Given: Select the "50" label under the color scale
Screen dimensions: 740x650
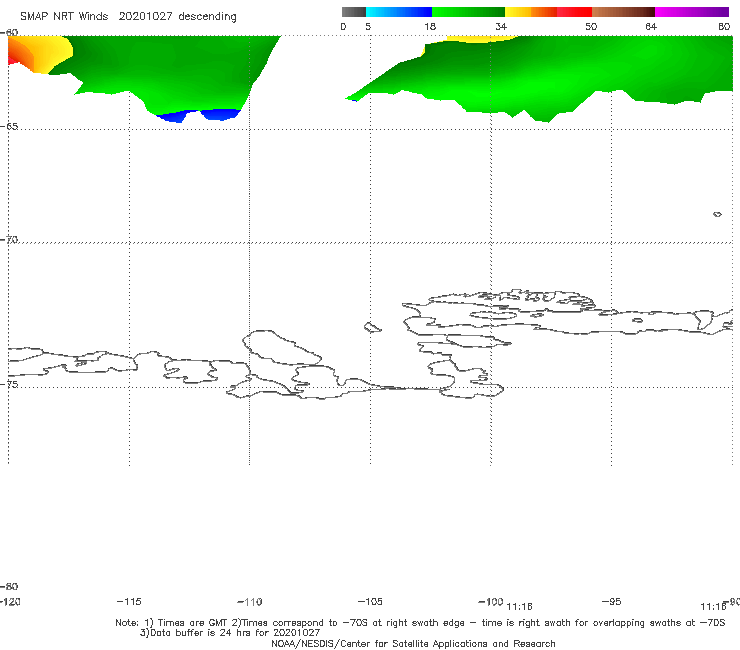Looking at the screenshot, I should [x=591, y=26].
